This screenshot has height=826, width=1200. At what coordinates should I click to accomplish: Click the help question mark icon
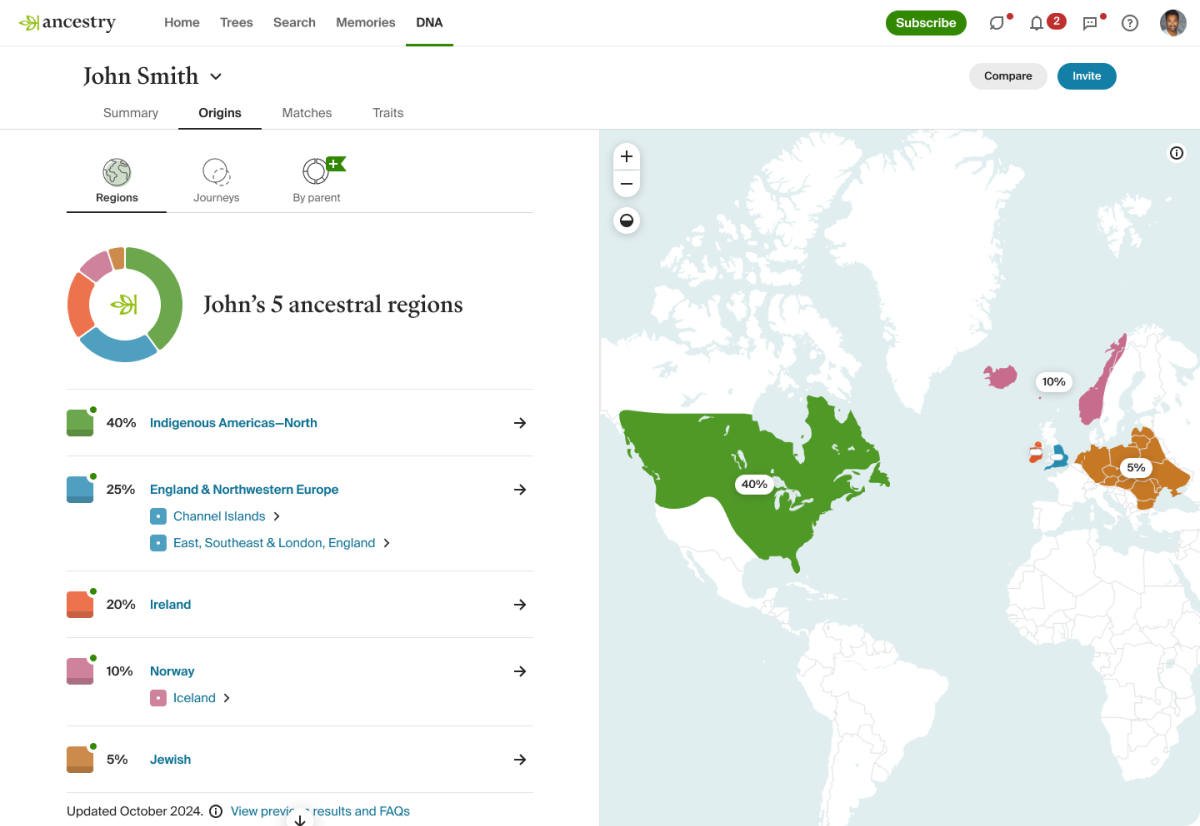pyautogui.click(x=1130, y=23)
